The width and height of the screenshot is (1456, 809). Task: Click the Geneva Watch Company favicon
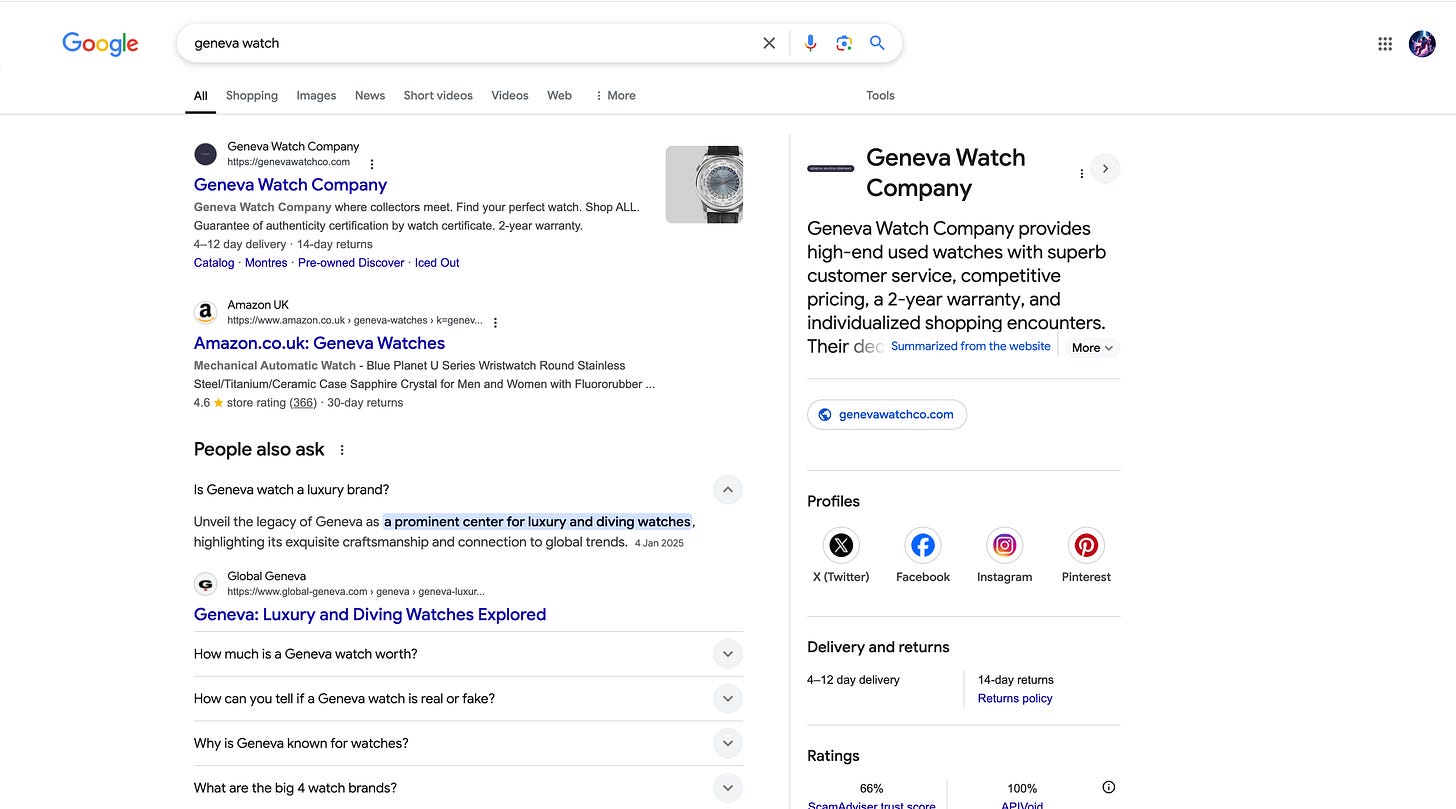pos(205,154)
